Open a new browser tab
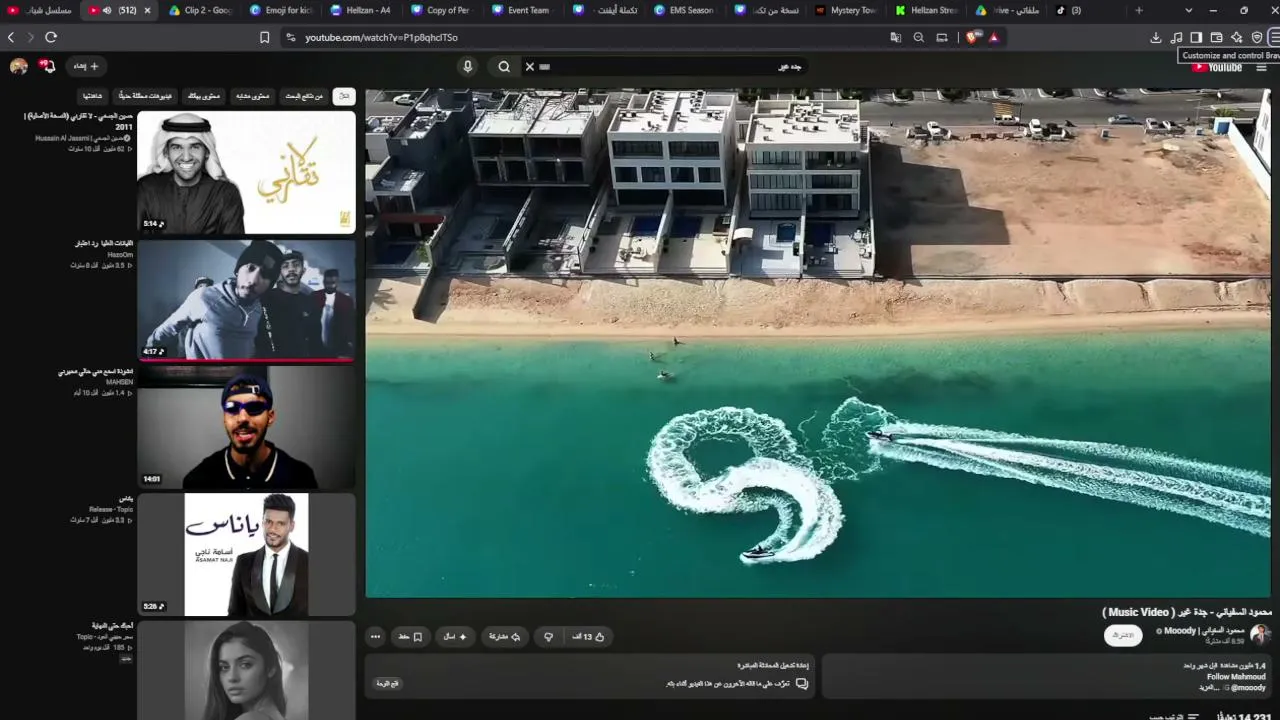 click(1138, 10)
